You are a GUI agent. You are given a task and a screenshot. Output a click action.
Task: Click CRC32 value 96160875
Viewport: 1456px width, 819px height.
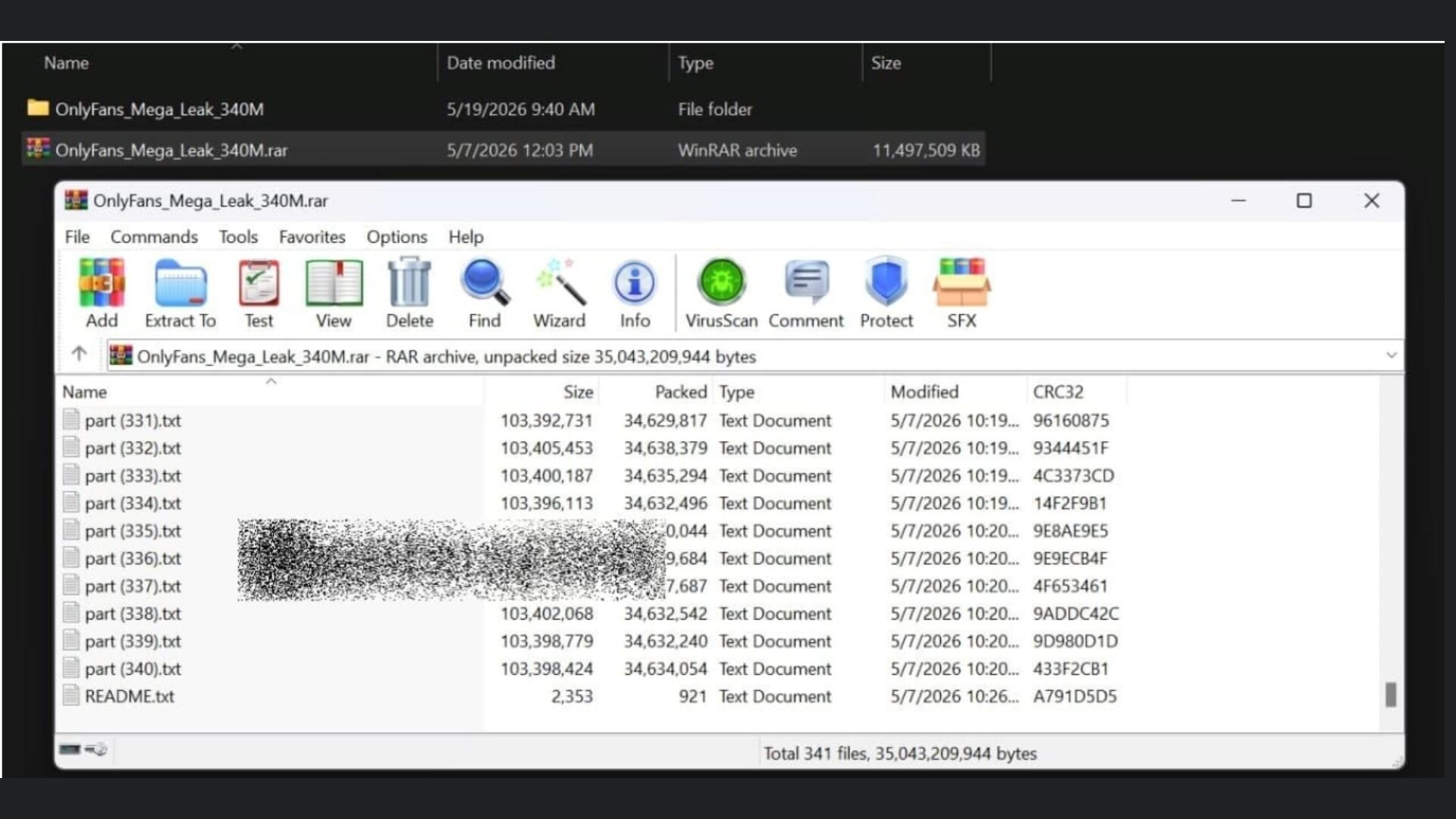1071,420
